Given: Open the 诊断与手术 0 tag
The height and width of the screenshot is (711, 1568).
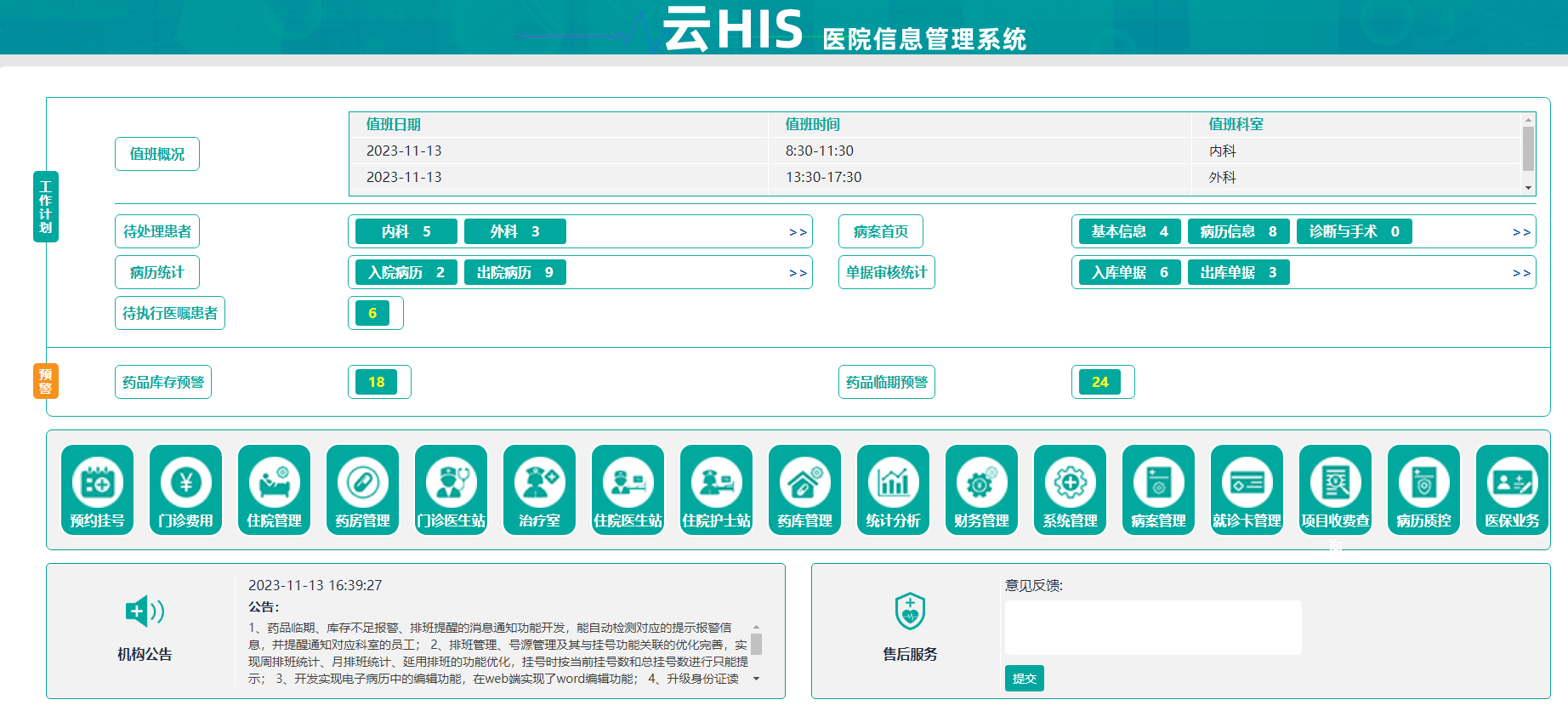Looking at the screenshot, I should pos(1355,231).
